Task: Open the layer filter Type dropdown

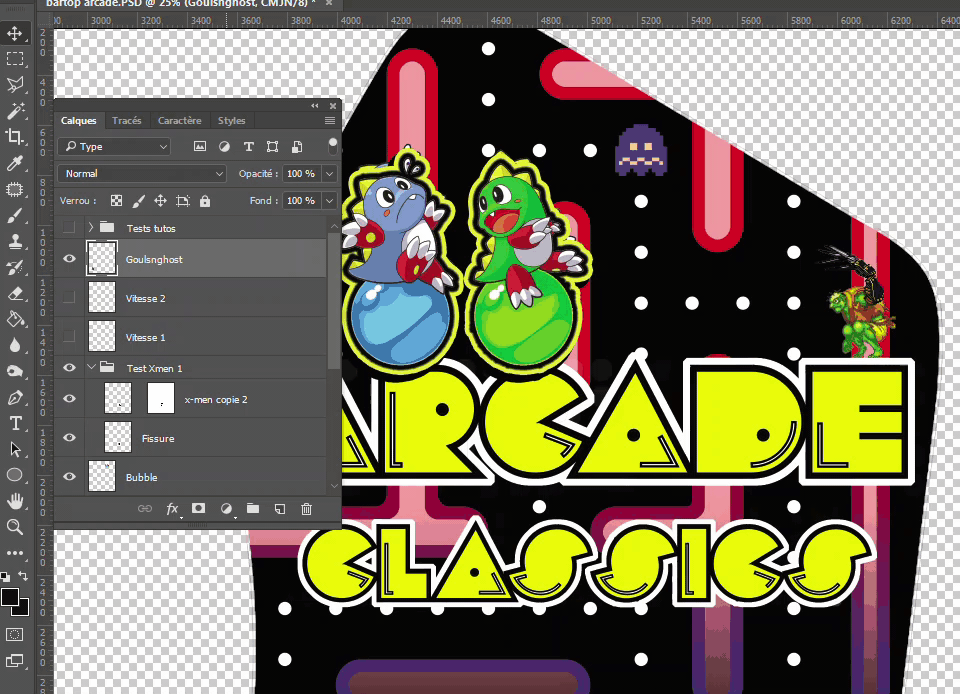Action: point(114,146)
